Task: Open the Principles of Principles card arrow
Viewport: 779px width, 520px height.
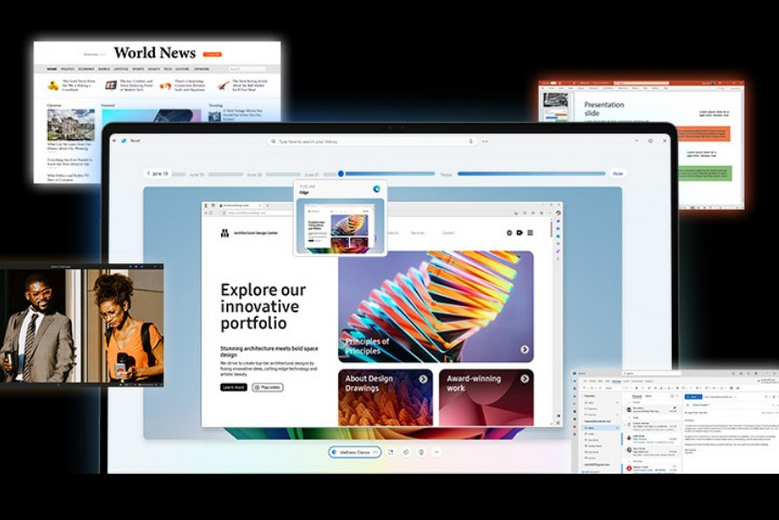Action: [x=525, y=350]
